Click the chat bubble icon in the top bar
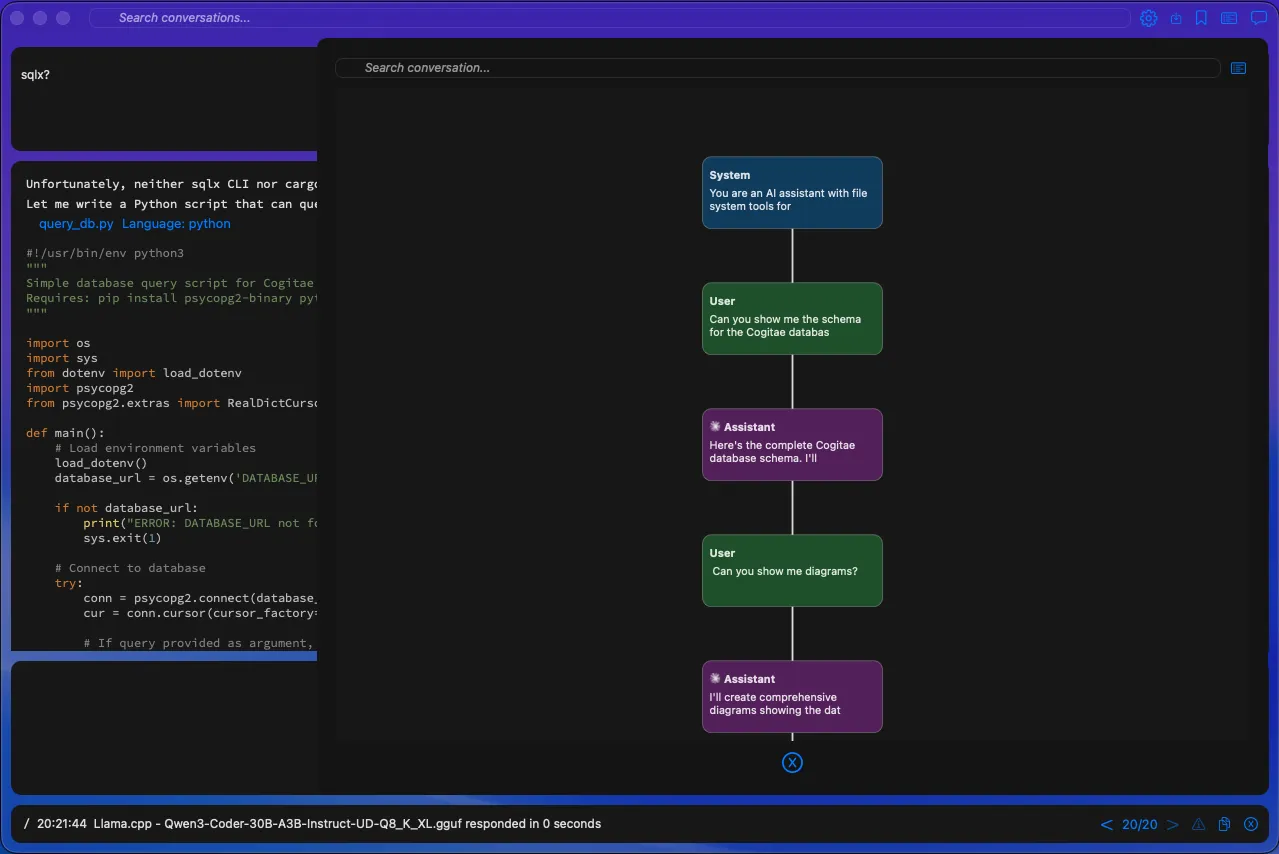Viewport: 1279px width, 854px height. tap(1258, 18)
